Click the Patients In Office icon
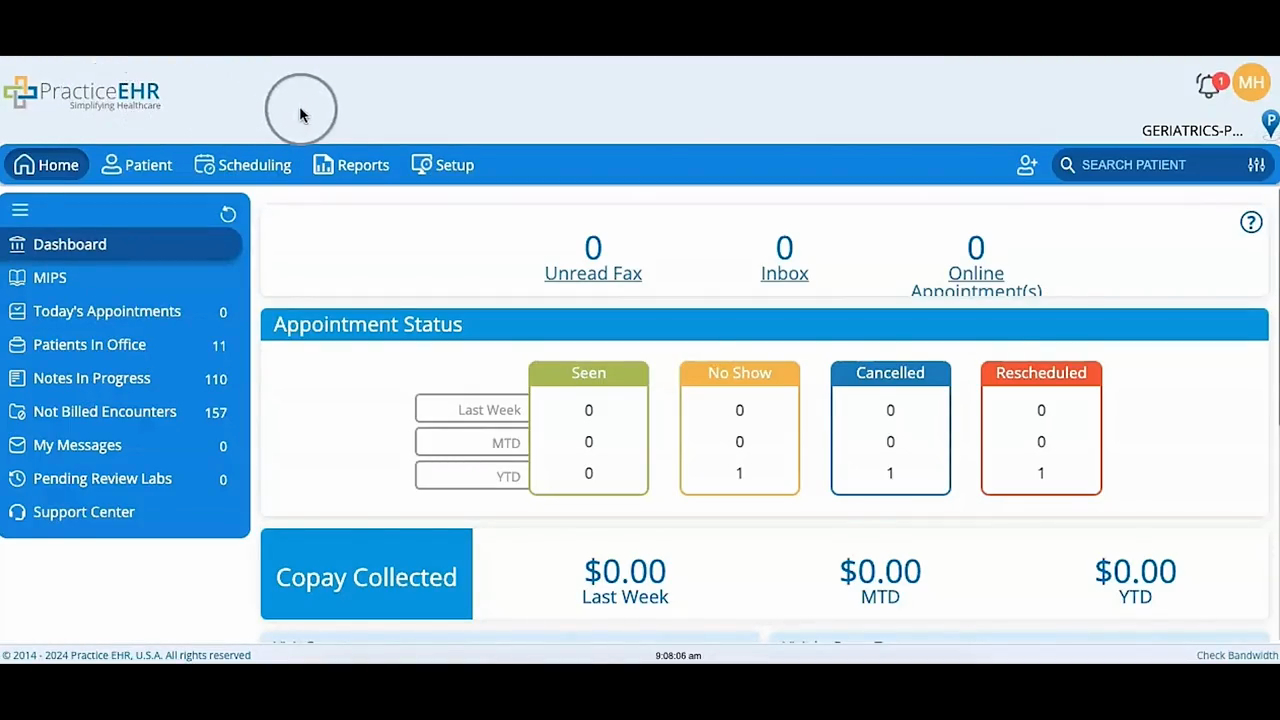 (x=17, y=345)
